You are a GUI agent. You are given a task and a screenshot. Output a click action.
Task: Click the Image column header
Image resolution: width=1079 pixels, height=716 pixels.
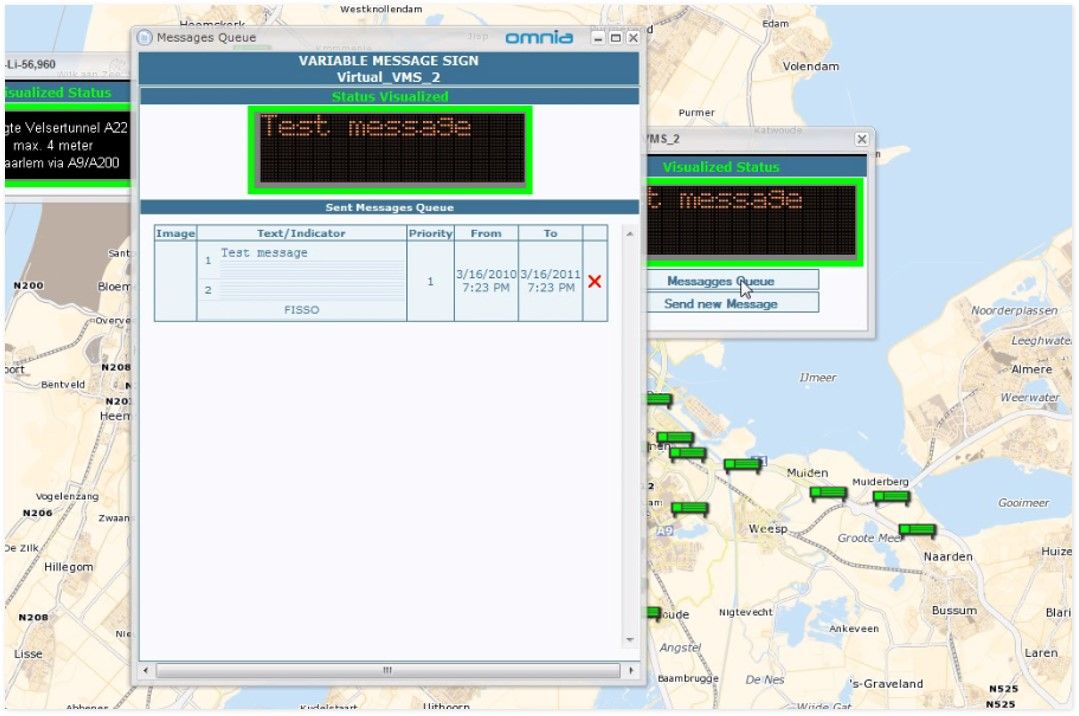[x=175, y=233]
